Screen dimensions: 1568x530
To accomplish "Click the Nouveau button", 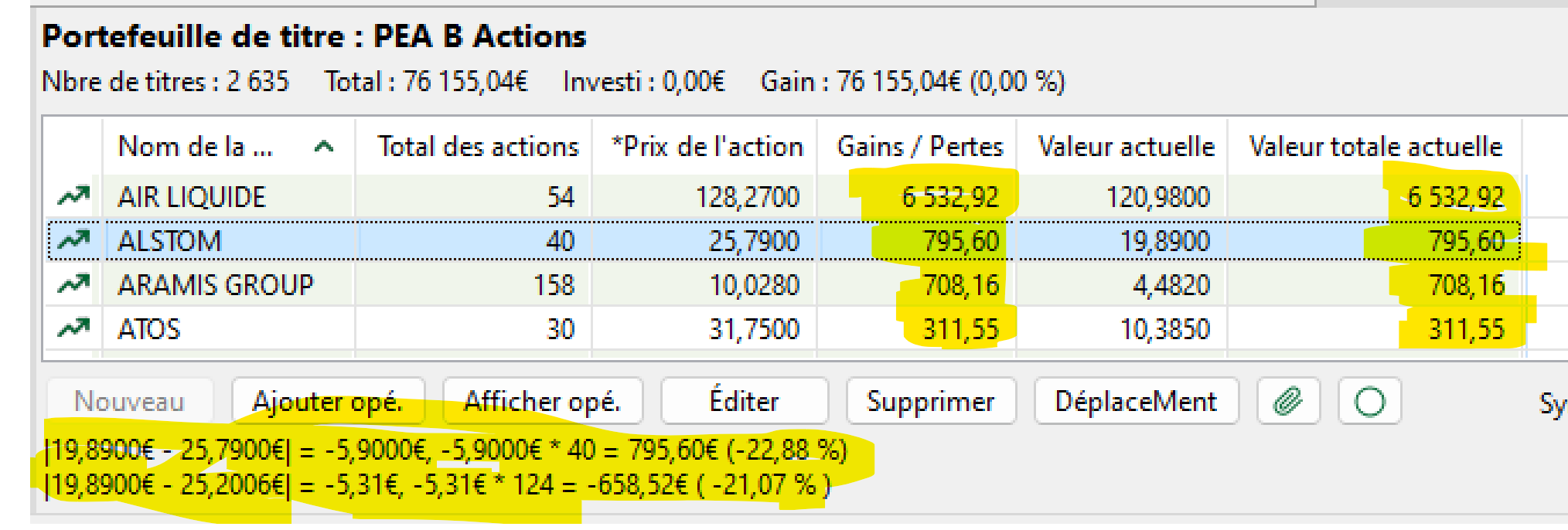I will [x=129, y=400].
